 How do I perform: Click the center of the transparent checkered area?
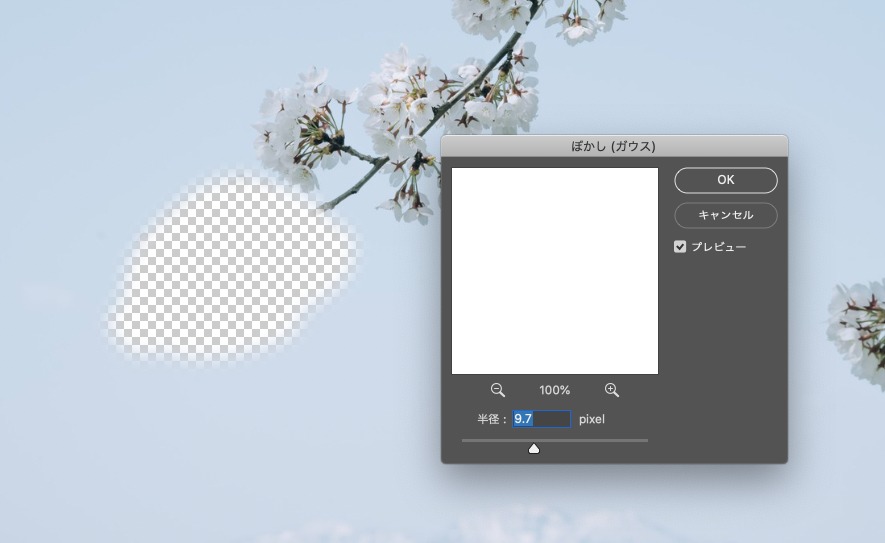(233, 270)
